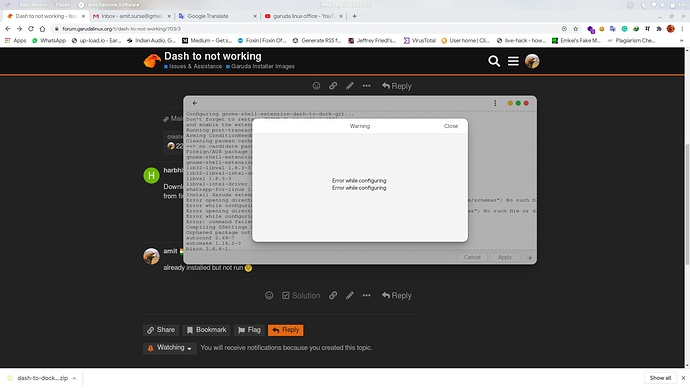Open user avatar menu in forum header
The height and width of the screenshot is (388, 690).
pos(532,61)
